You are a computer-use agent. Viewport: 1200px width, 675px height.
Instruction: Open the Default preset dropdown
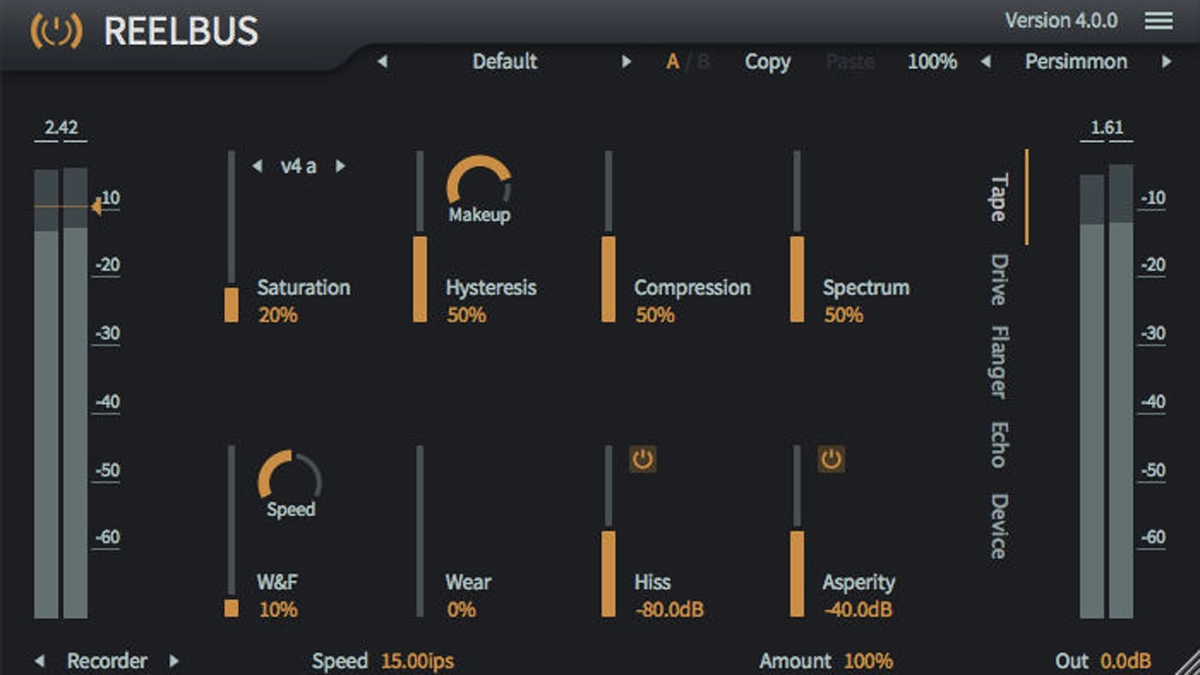point(504,62)
